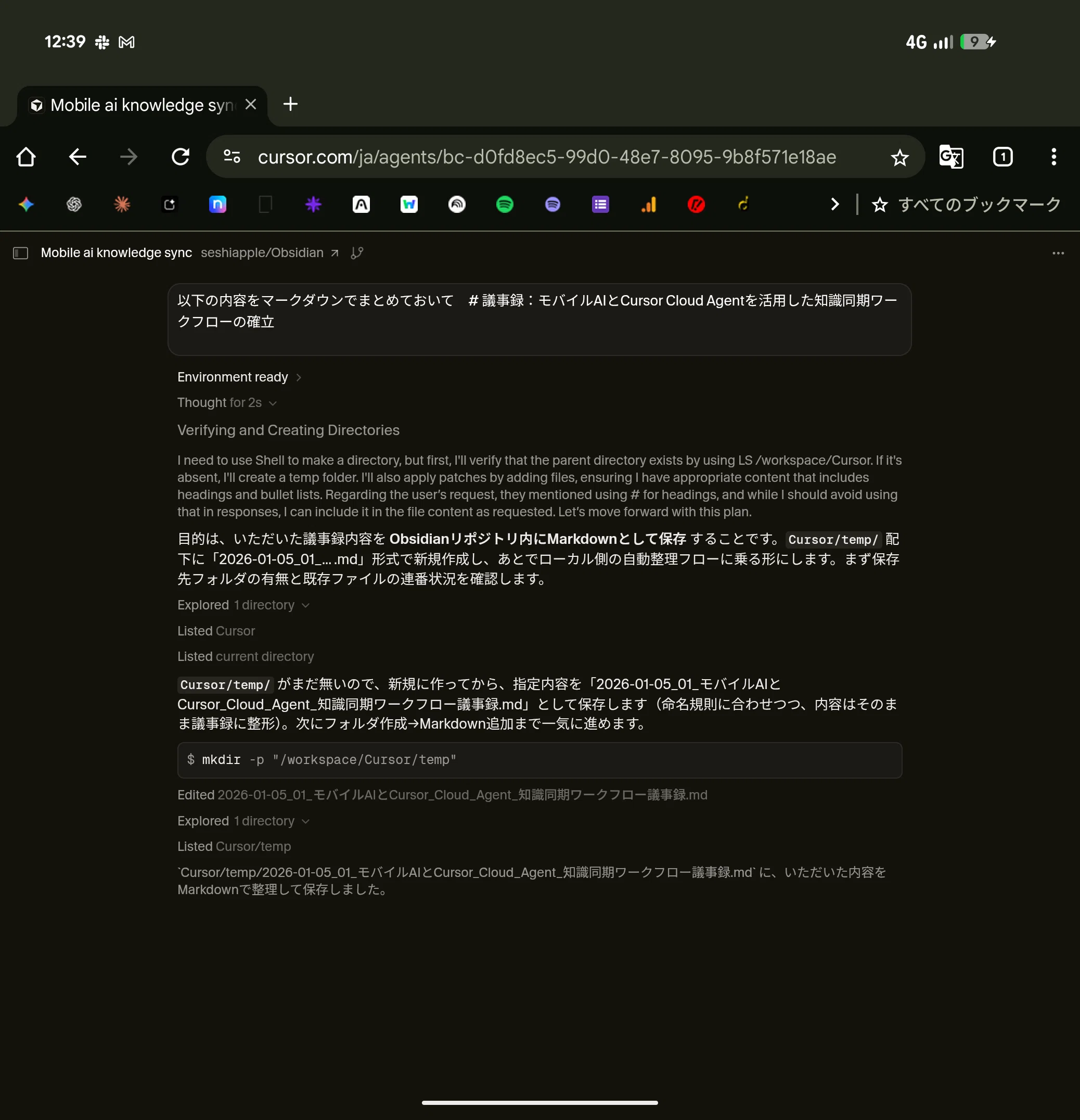This screenshot has height=1120, width=1080.
Task: Open the Claude starburst bookmark
Action: click(x=122, y=204)
